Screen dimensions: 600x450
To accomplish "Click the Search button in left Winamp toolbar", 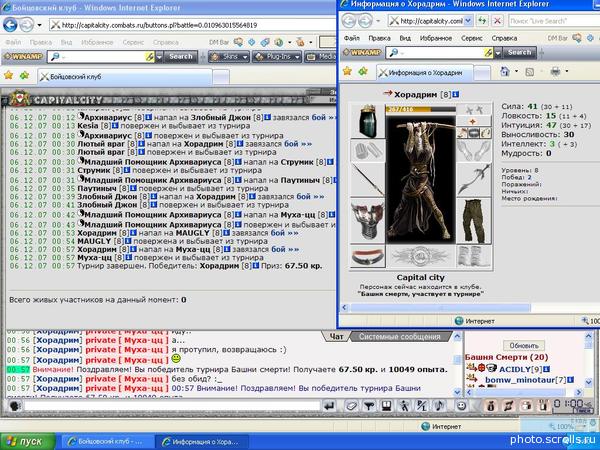I will tap(178, 57).
